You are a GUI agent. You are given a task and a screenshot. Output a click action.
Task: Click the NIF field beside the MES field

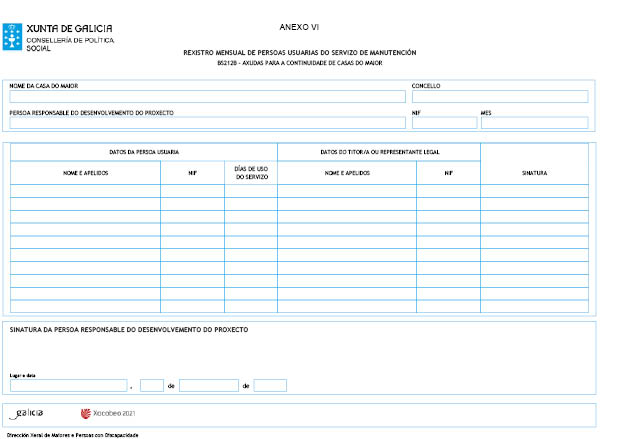coord(444,123)
